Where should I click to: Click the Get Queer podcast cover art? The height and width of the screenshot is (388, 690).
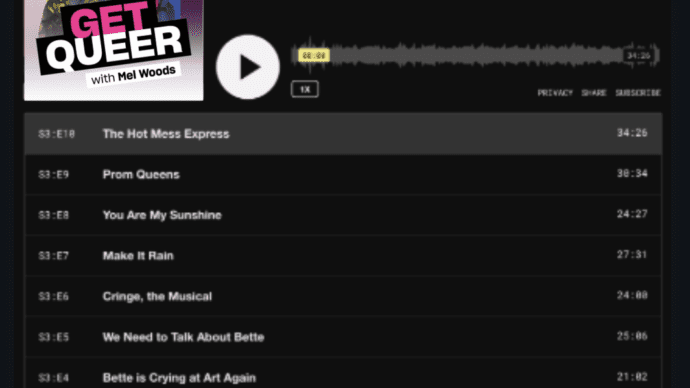[x=114, y=50]
